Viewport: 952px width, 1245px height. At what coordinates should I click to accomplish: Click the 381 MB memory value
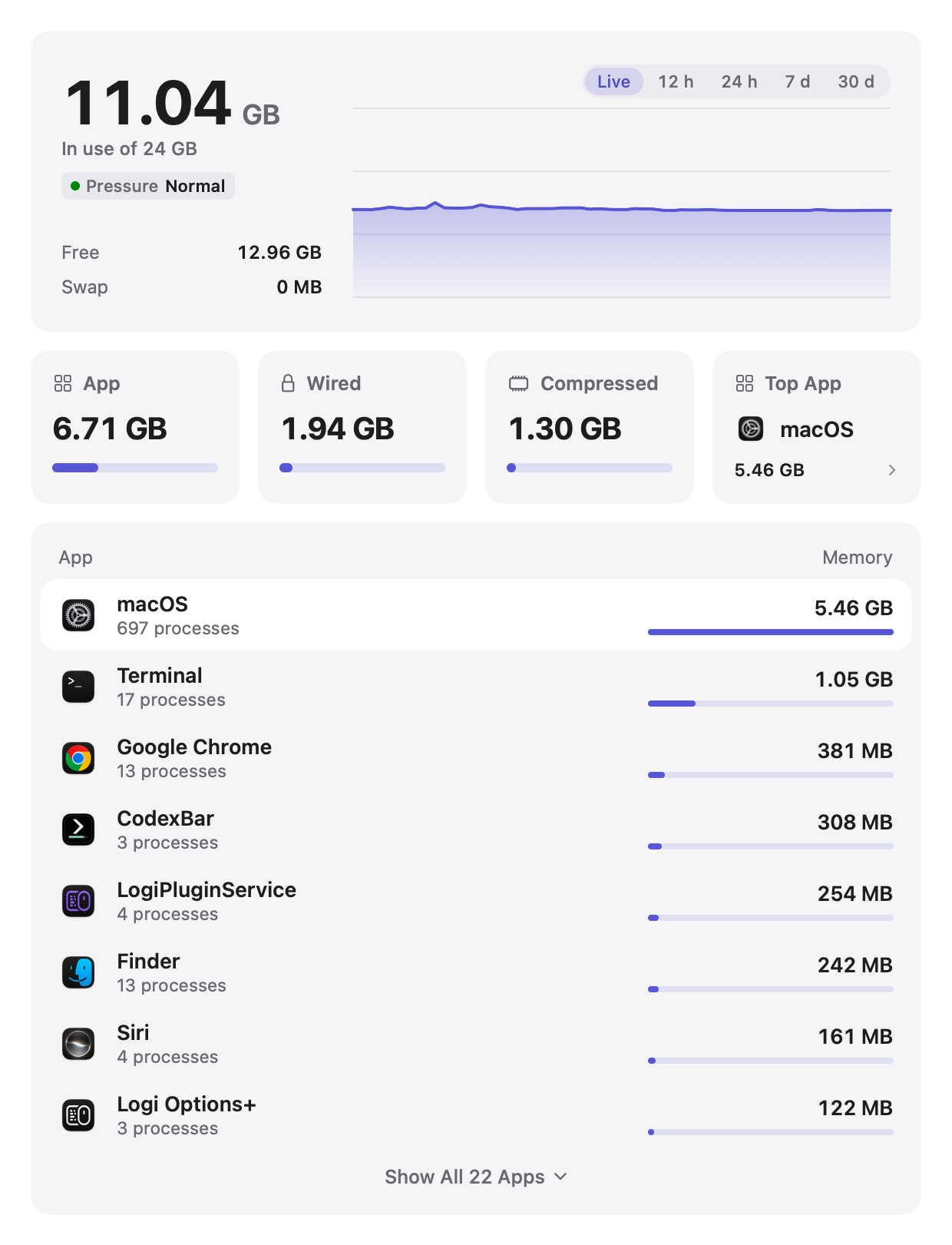[x=854, y=751]
